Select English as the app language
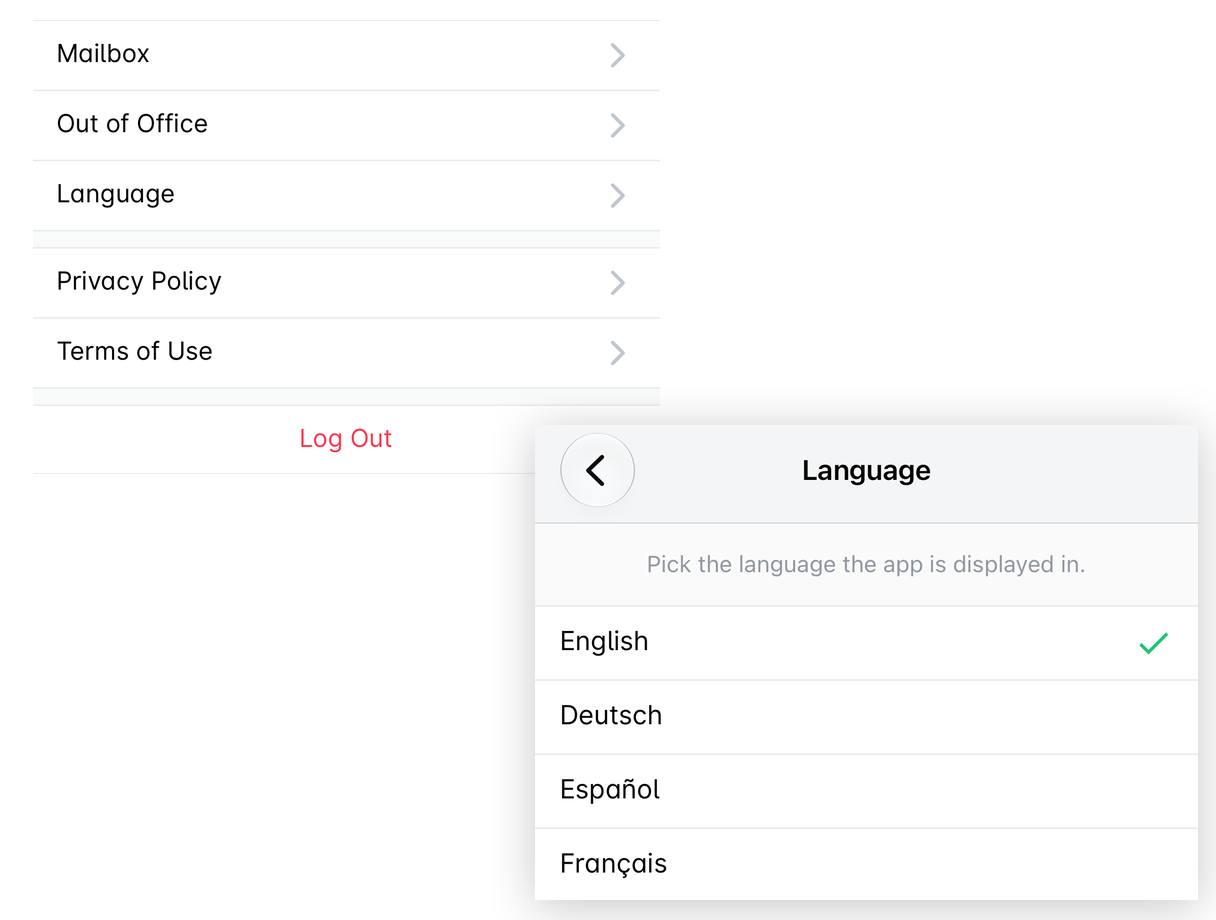The image size is (1216, 920). [866, 643]
